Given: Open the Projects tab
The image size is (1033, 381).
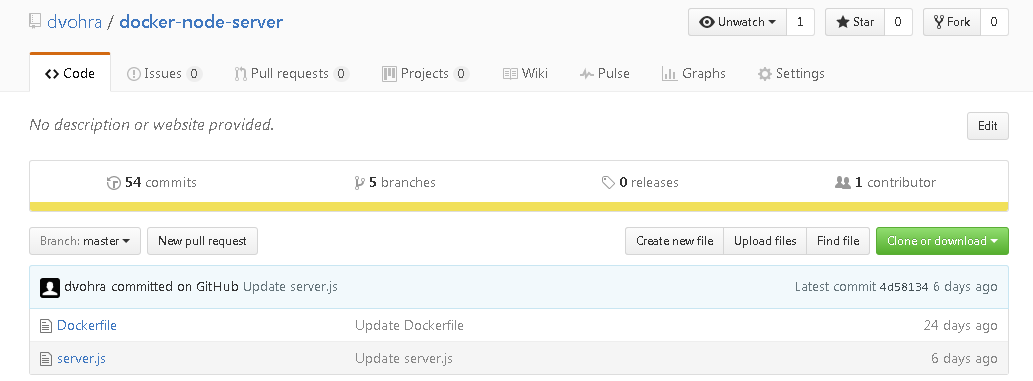Looking at the screenshot, I should (x=425, y=73).
